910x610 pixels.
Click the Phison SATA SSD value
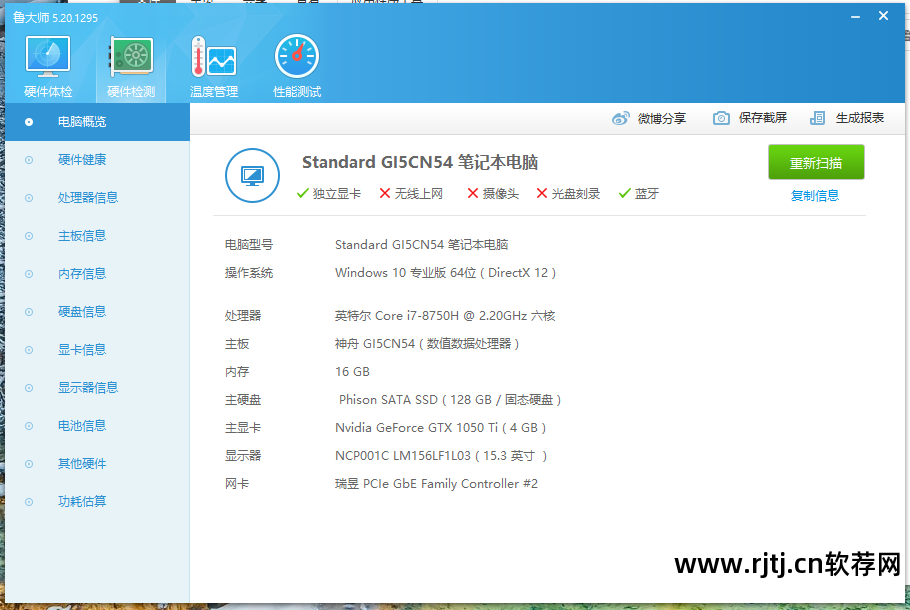pos(450,400)
